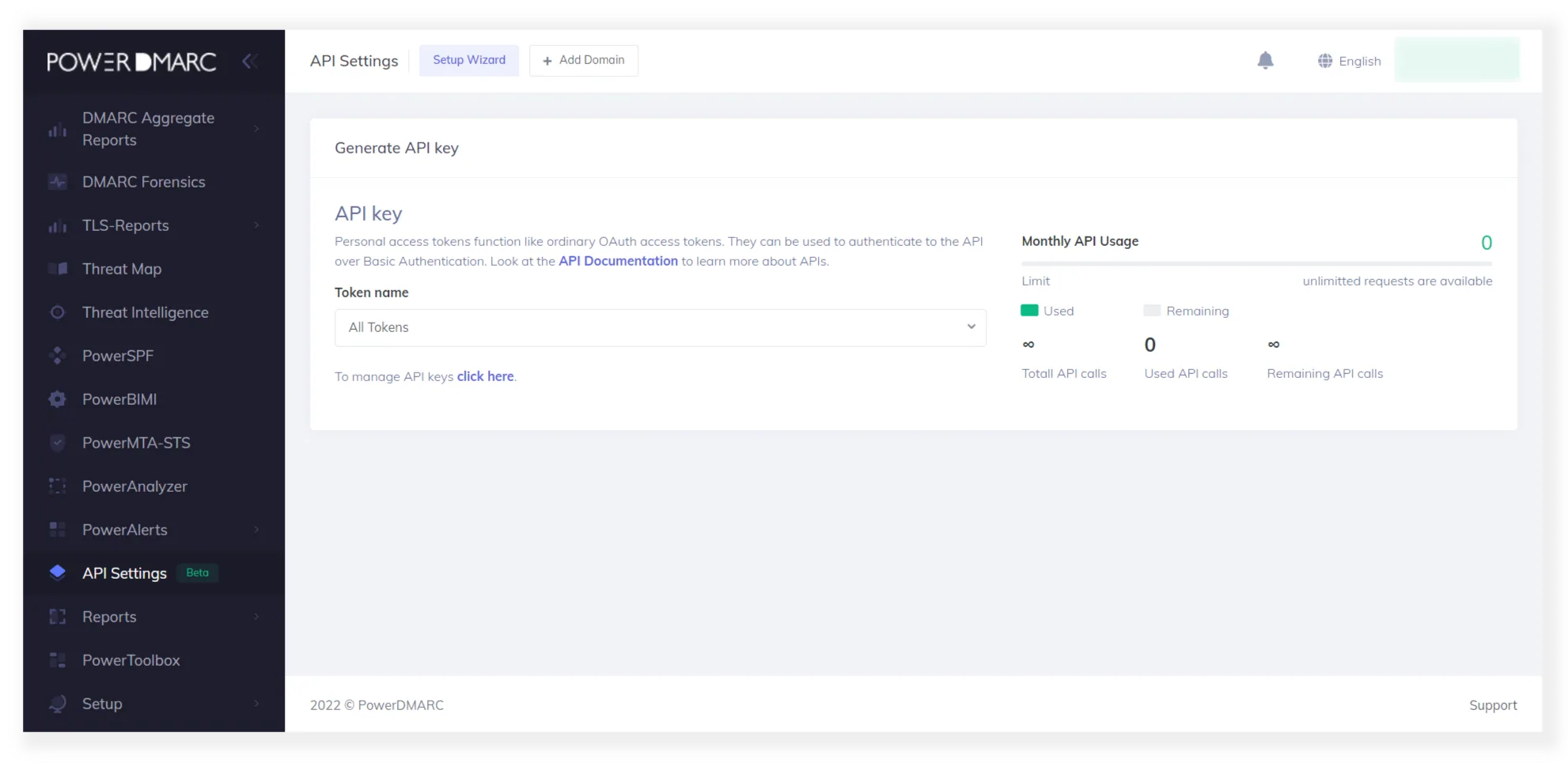Expand DMARC Aggregate Reports submenu arrow
The height and width of the screenshot is (763, 1568).
coord(256,129)
